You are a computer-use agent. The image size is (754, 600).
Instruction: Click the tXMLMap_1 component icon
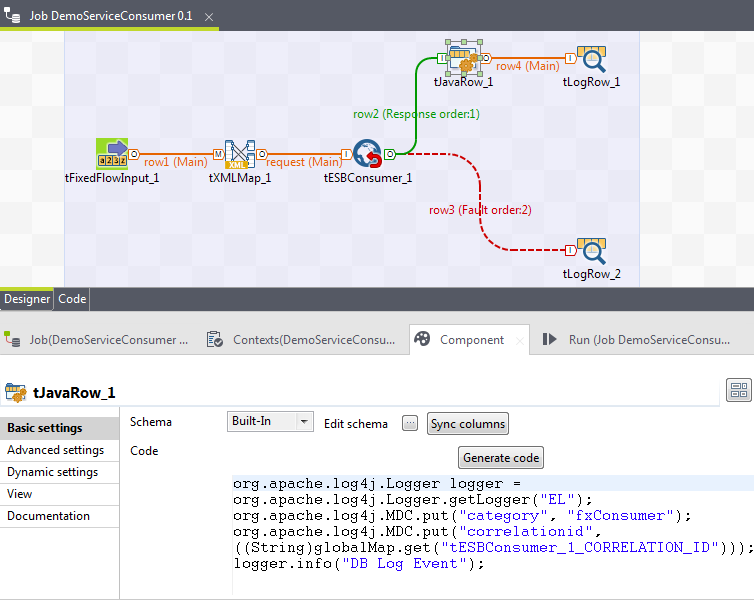pyautogui.click(x=240, y=155)
